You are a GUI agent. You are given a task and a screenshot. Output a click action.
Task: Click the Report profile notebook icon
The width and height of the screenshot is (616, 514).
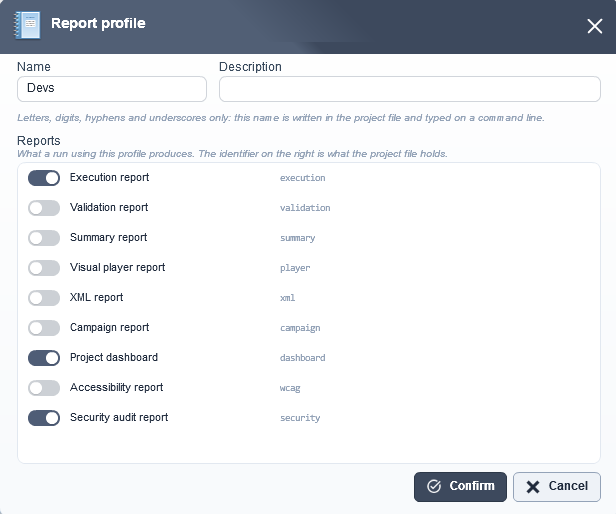[27, 25]
